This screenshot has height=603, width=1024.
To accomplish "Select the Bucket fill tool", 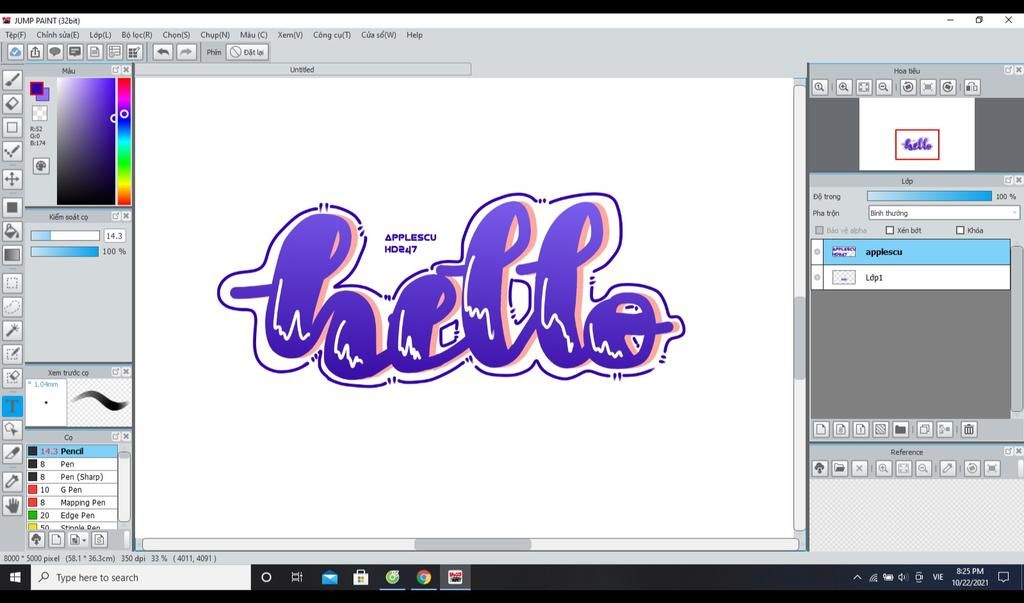I will tap(12, 231).
